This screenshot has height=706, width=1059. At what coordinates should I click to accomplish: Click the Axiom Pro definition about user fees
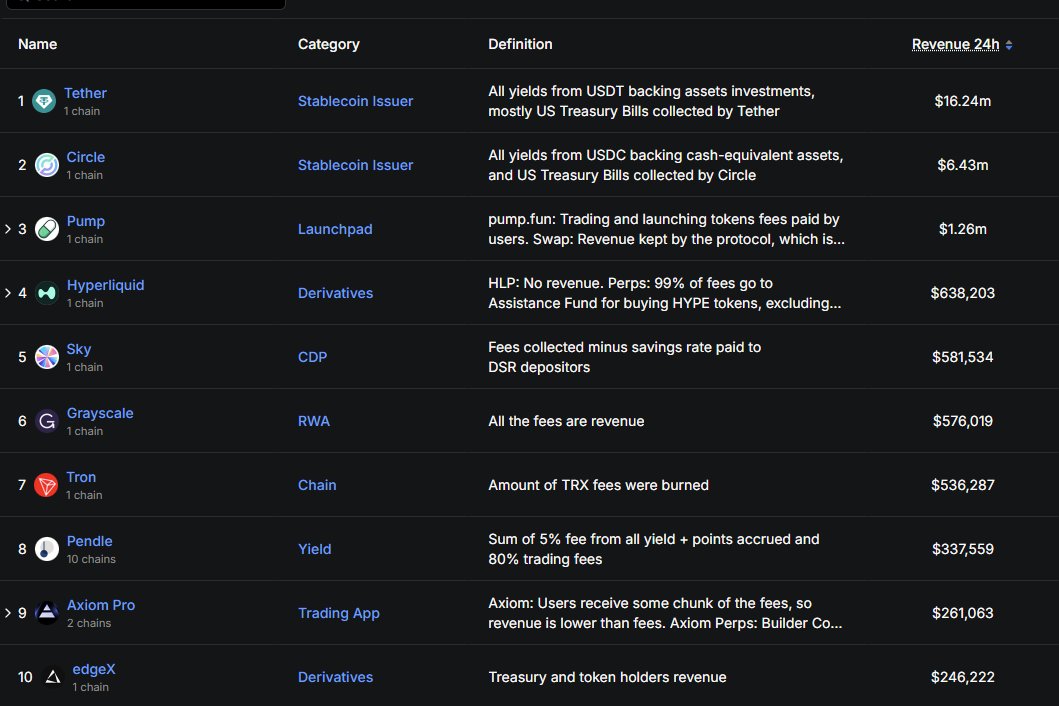[x=665, y=613]
